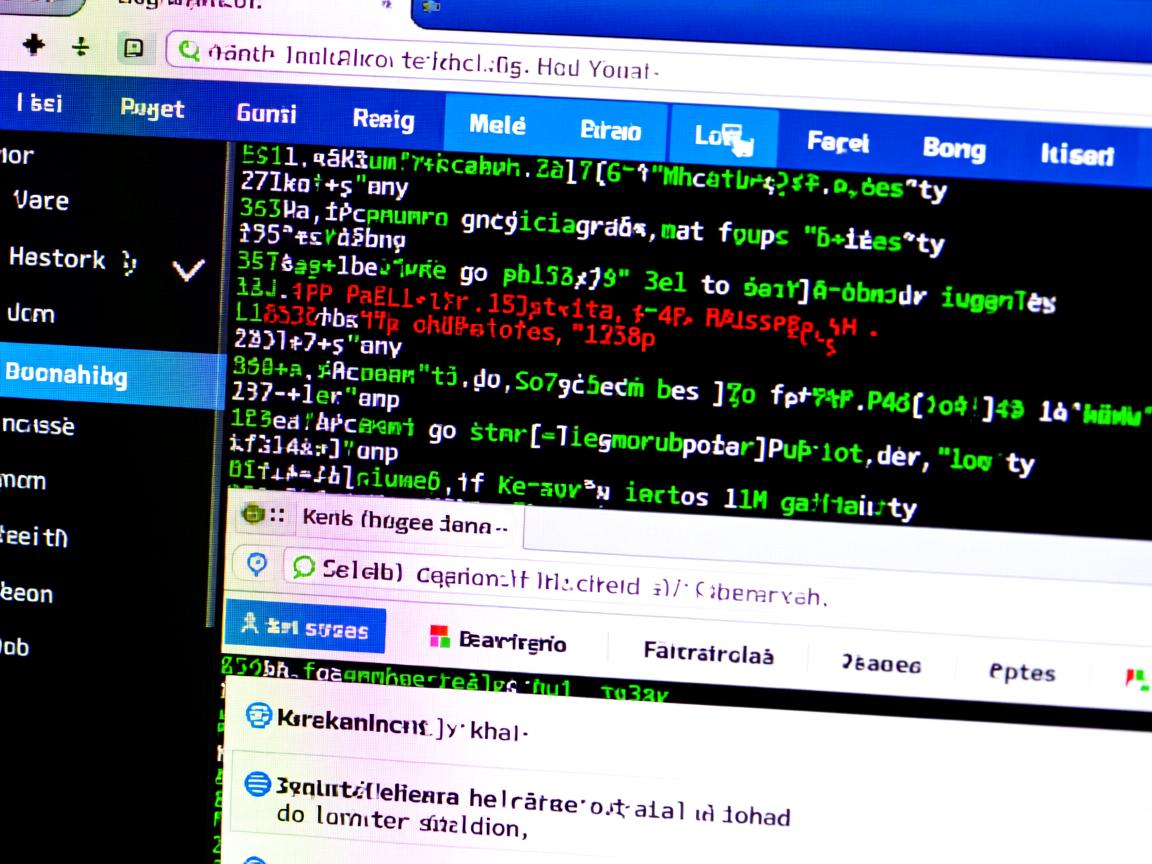
Task: Click the round blue icon beside the 3gnlurt entry
Action: click(x=258, y=784)
